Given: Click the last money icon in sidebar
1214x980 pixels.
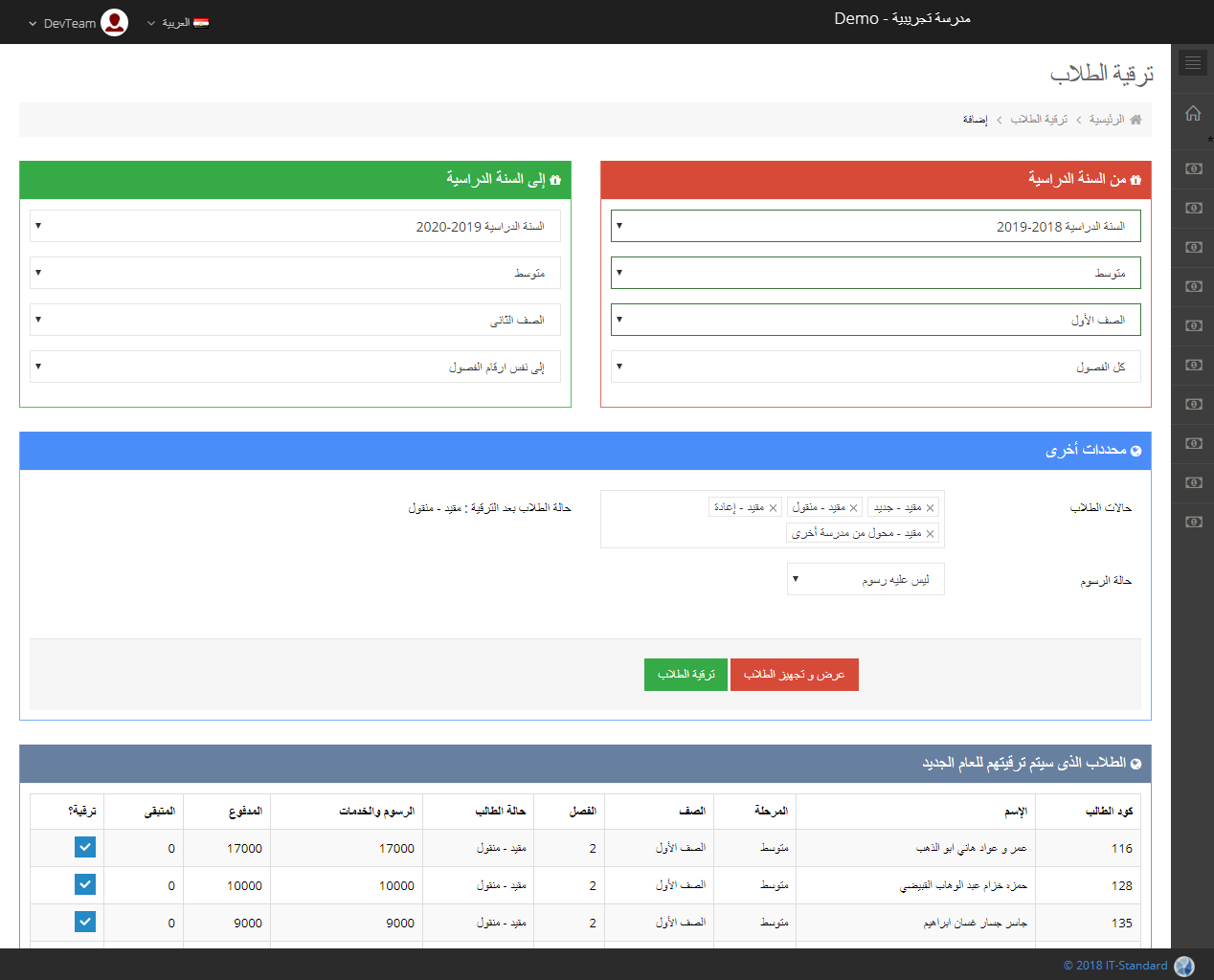Looking at the screenshot, I should click(1193, 522).
